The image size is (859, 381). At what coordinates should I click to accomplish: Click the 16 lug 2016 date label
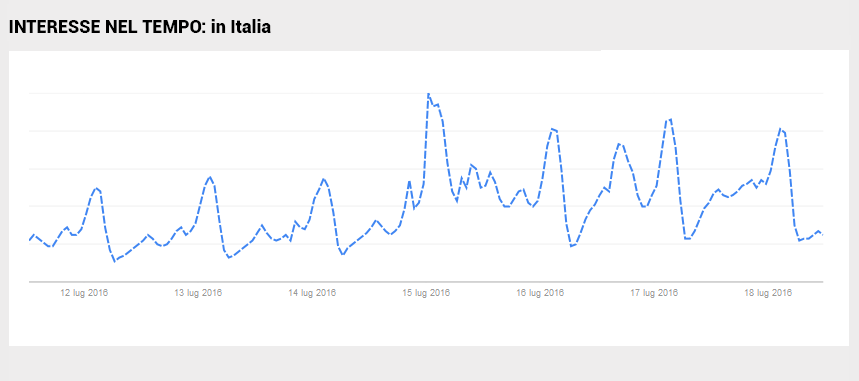[540, 293]
